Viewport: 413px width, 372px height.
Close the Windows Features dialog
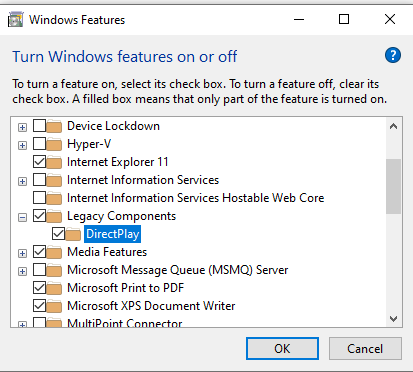(390, 19)
